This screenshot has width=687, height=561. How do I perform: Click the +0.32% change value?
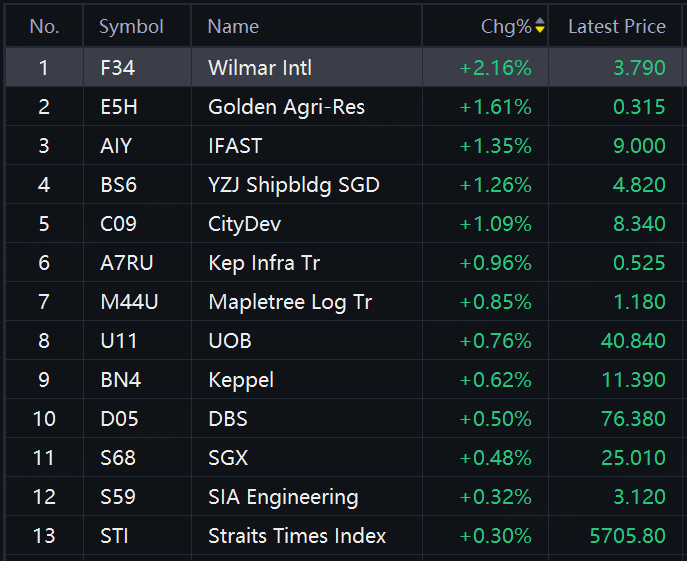(x=496, y=497)
